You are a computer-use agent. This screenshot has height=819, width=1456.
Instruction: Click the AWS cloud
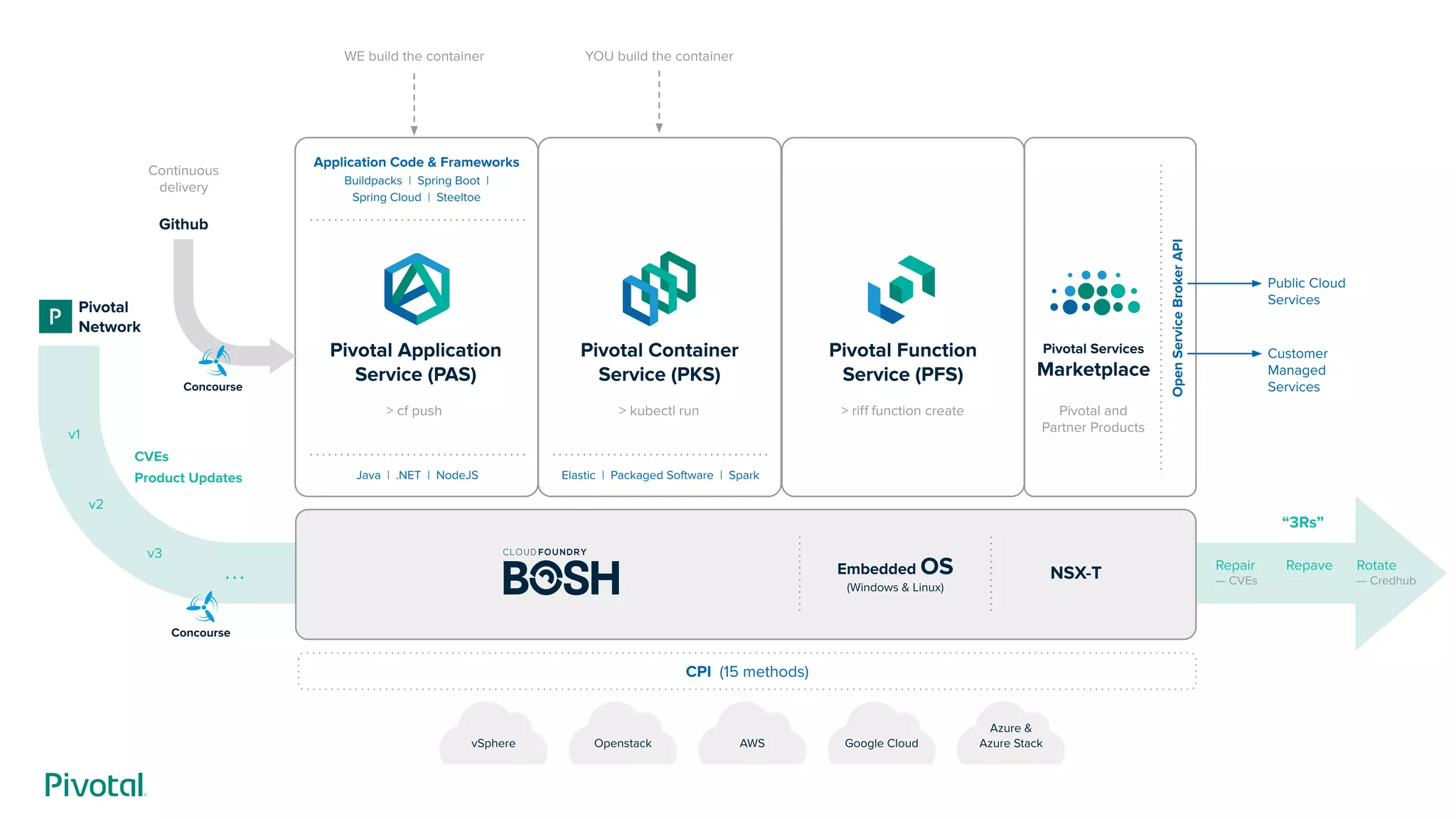pyautogui.click(x=752, y=733)
